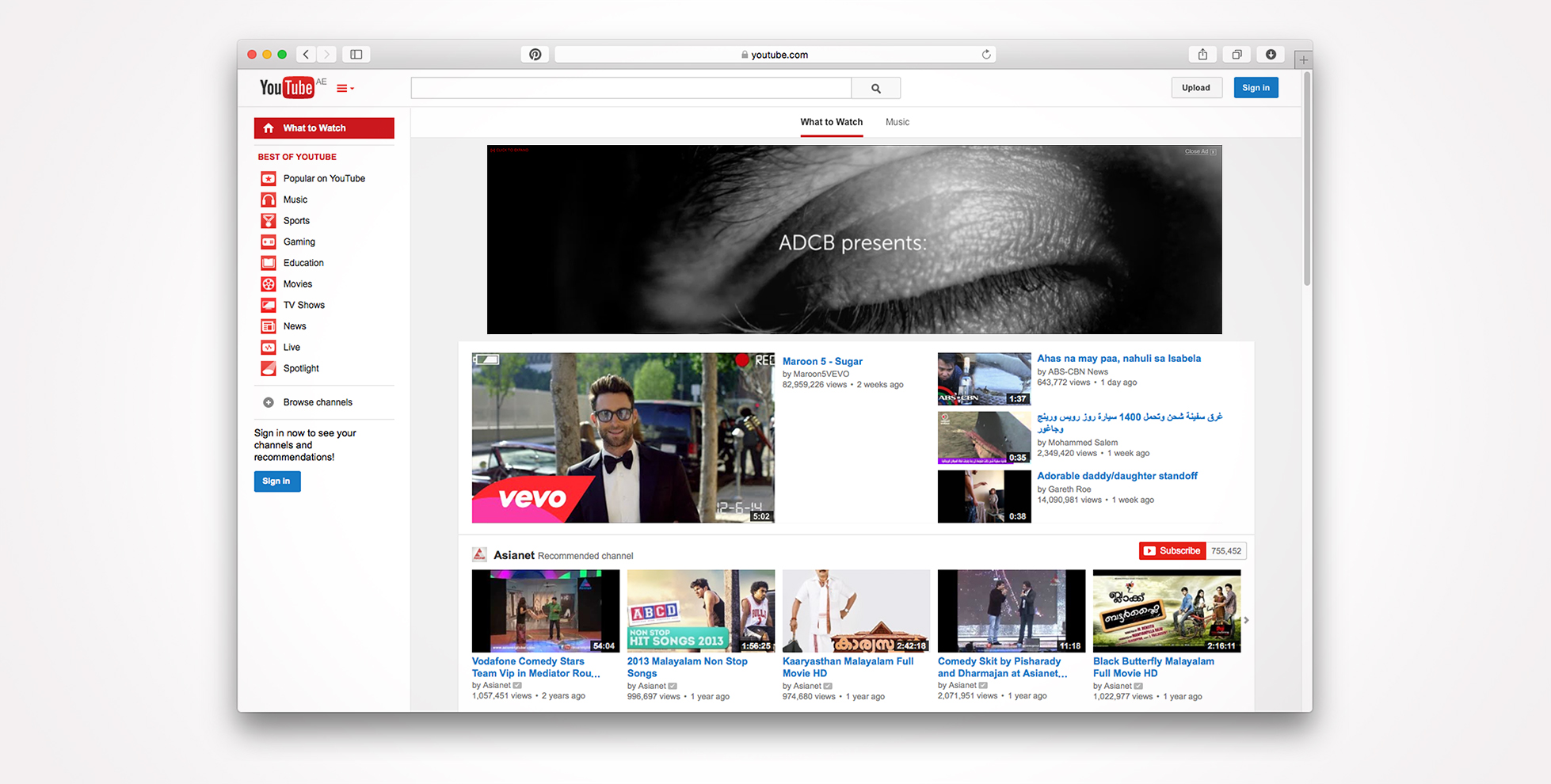Click the Upload button
This screenshot has width=1551, height=784.
coord(1196,88)
